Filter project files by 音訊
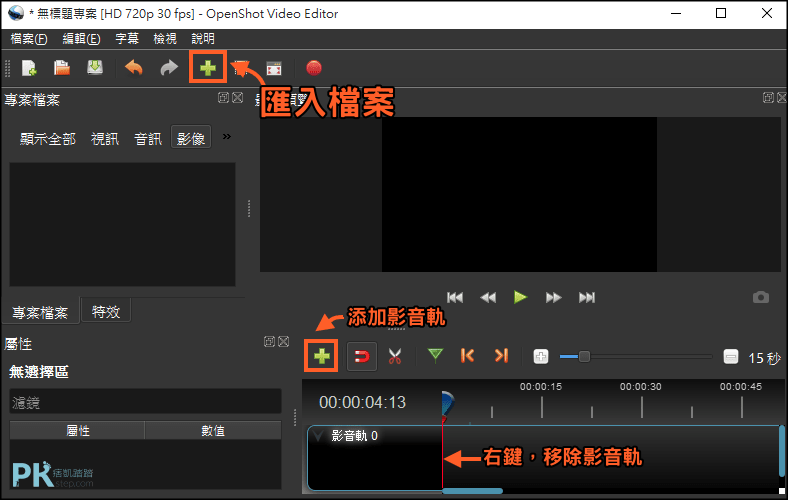 (148, 139)
